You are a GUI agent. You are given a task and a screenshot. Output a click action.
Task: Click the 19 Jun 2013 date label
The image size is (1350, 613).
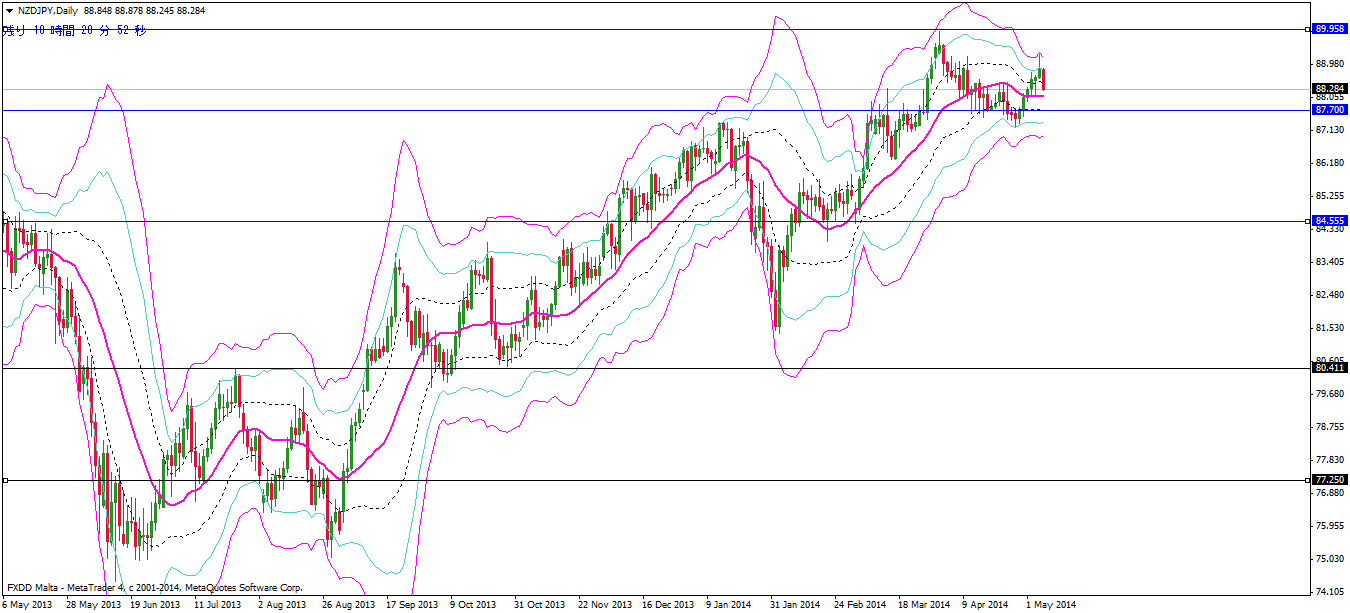point(156,605)
